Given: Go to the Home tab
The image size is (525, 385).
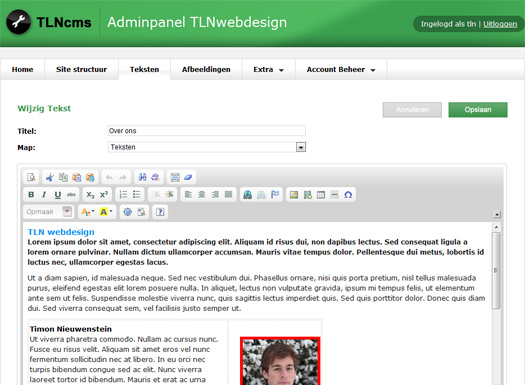Looking at the screenshot, I should (22, 70).
